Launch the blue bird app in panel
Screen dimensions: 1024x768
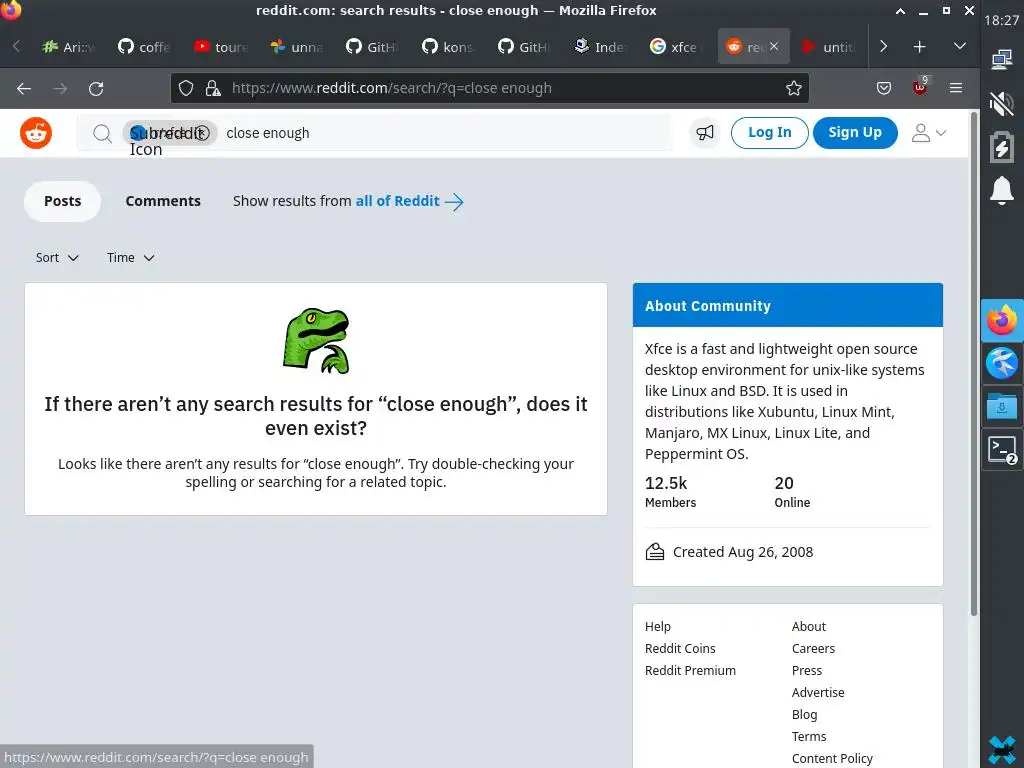tap(1002, 364)
